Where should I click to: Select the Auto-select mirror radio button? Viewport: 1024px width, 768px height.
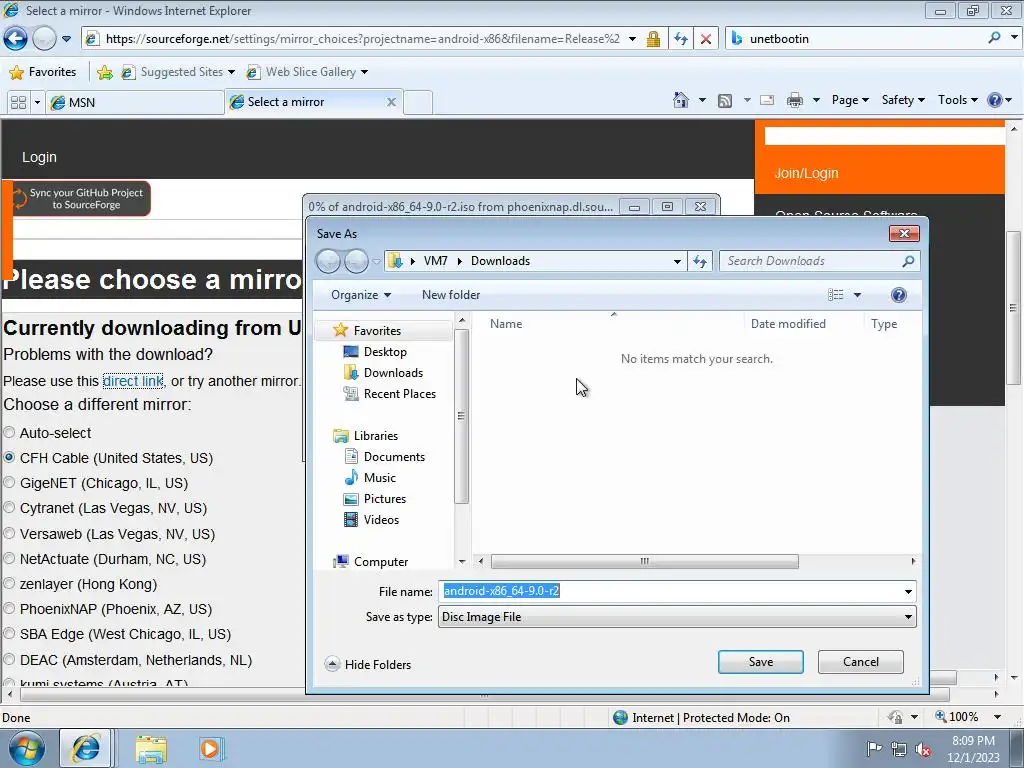(9, 432)
